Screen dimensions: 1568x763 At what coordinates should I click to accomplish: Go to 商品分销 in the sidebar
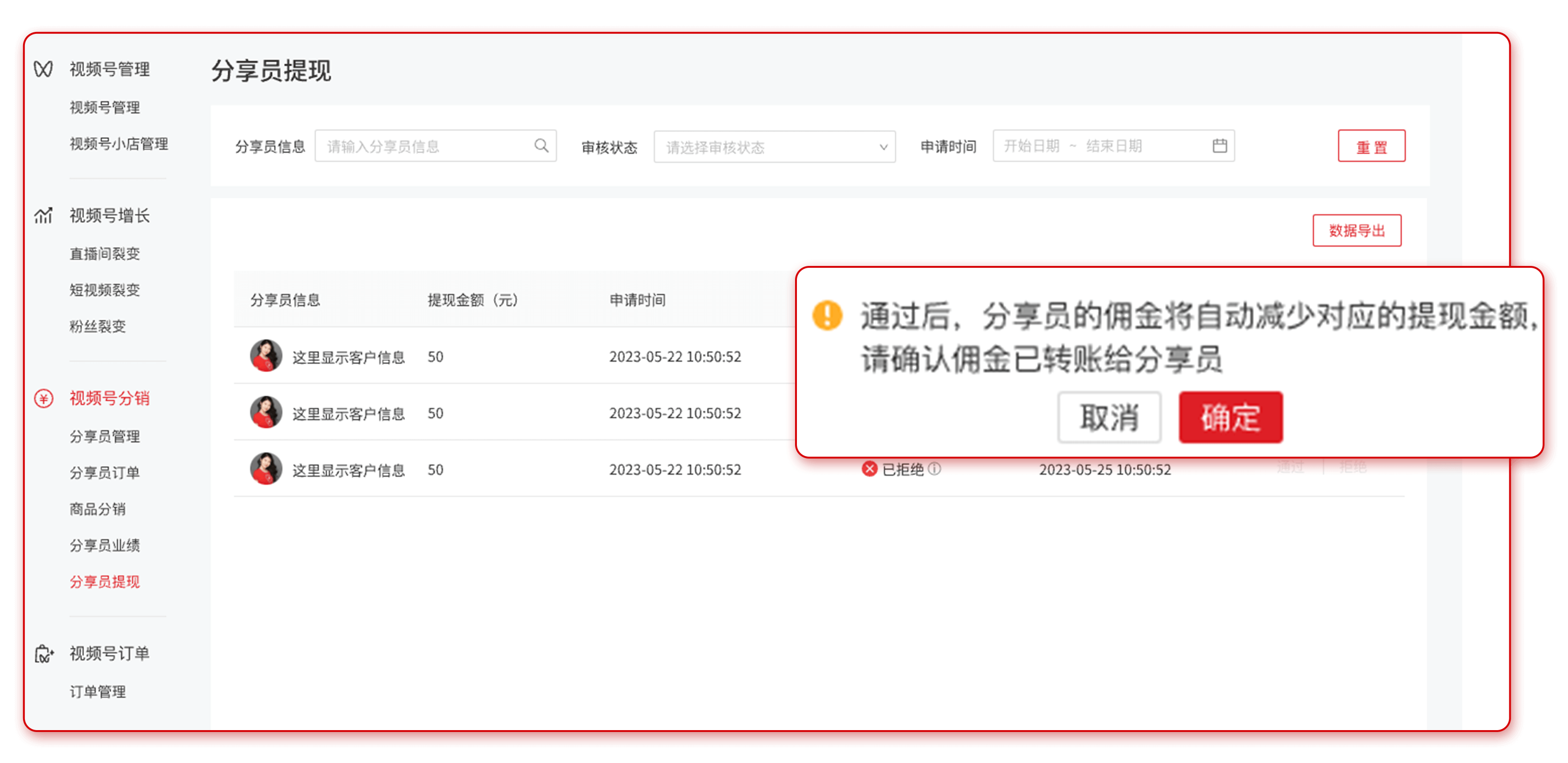[x=99, y=509]
